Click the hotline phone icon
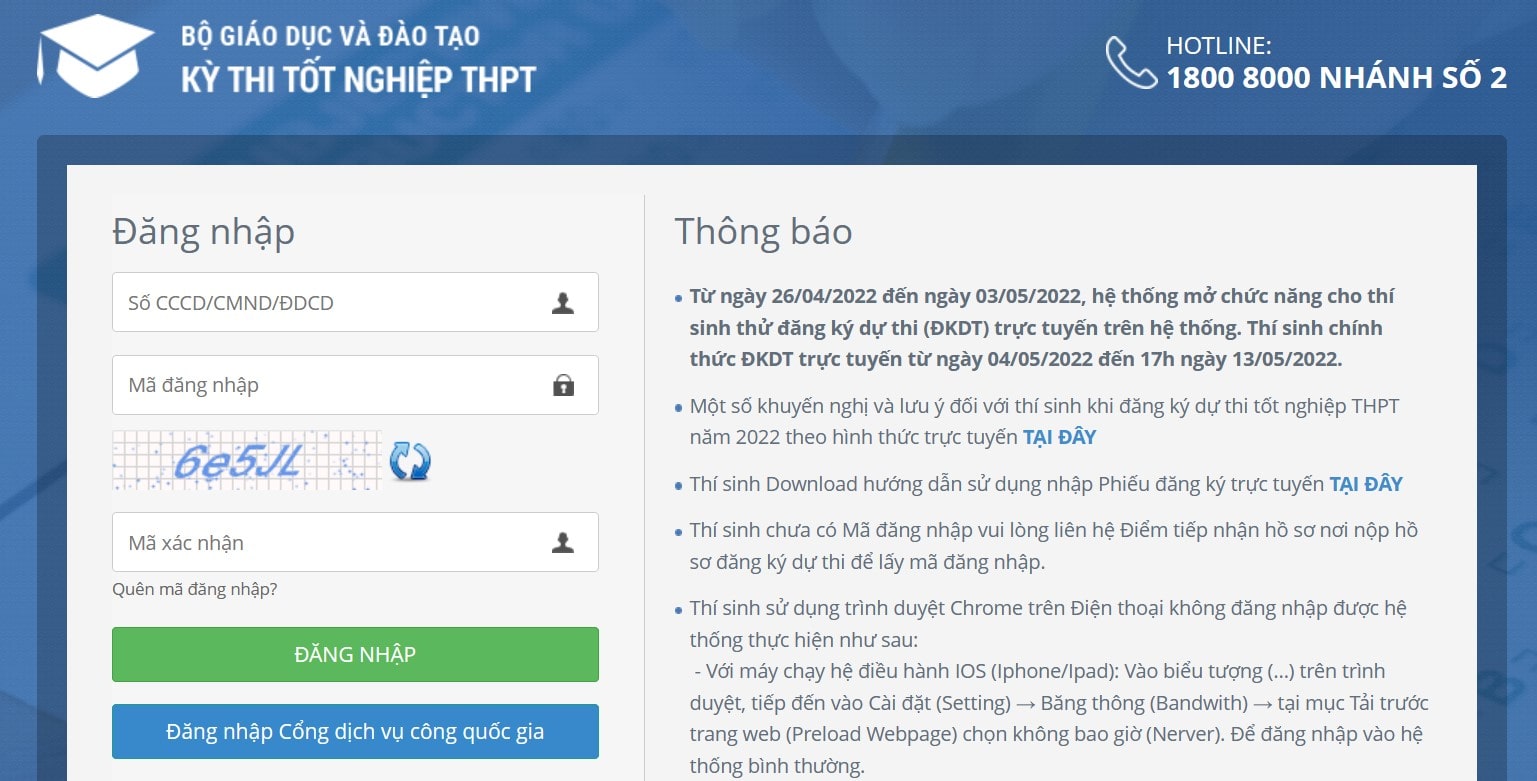The width and height of the screenshot is (1537, 781). pos(1131,62)
